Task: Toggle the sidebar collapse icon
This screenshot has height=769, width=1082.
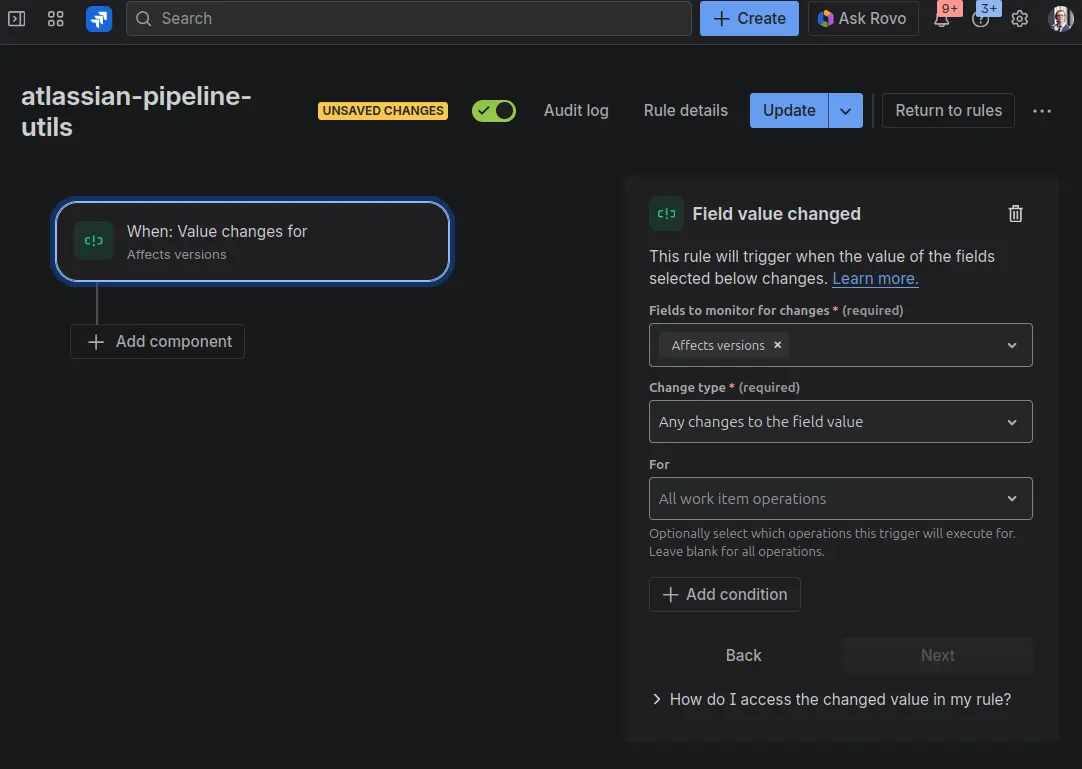Action: (17, 19)
